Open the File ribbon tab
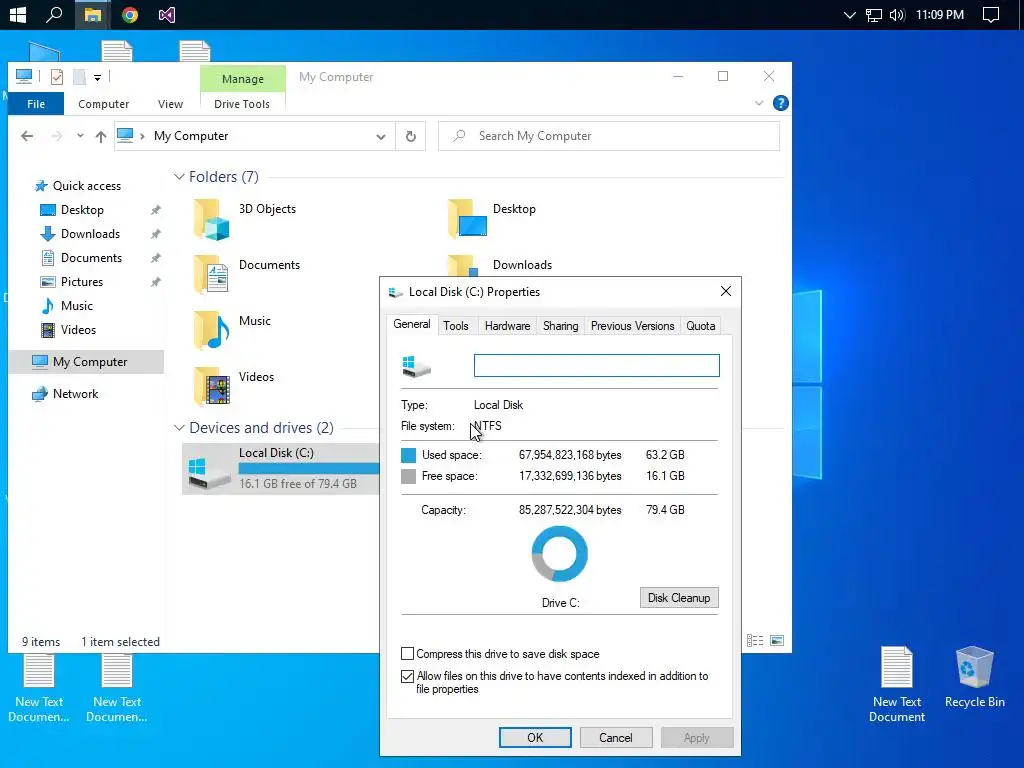This screenshot has height=768, width=1024. [36, 104]
